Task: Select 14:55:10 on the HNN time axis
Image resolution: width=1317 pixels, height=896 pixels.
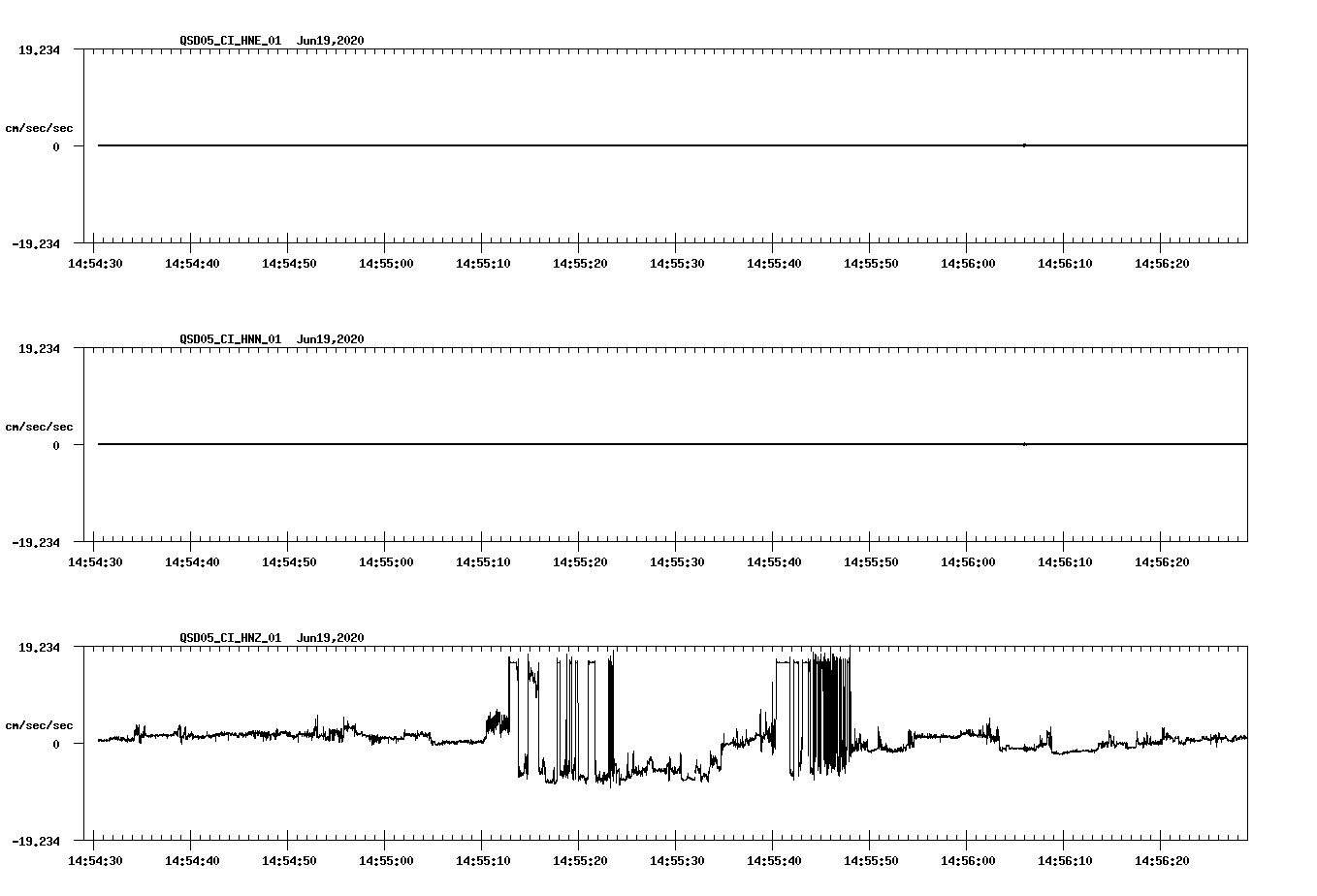Action: [483, 562]
